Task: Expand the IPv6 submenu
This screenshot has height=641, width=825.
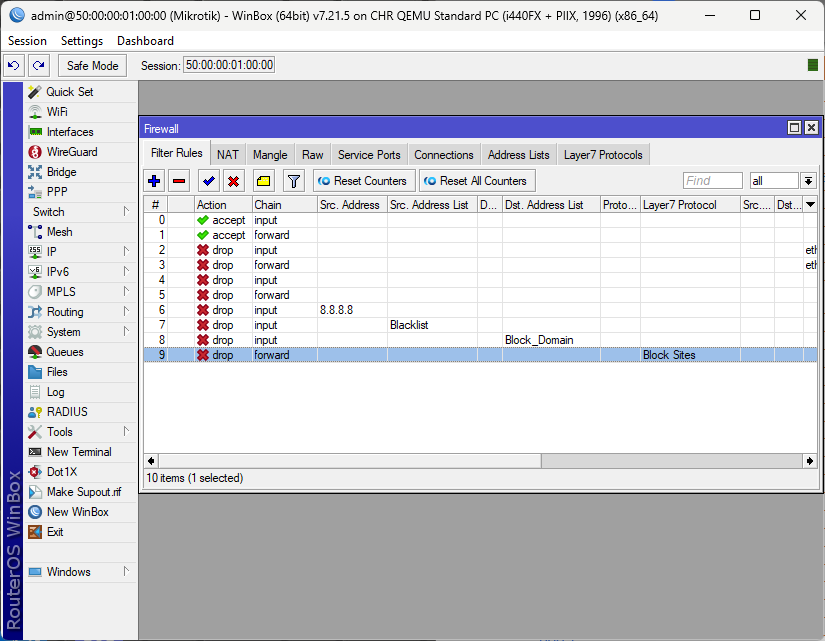Action: 81,272
